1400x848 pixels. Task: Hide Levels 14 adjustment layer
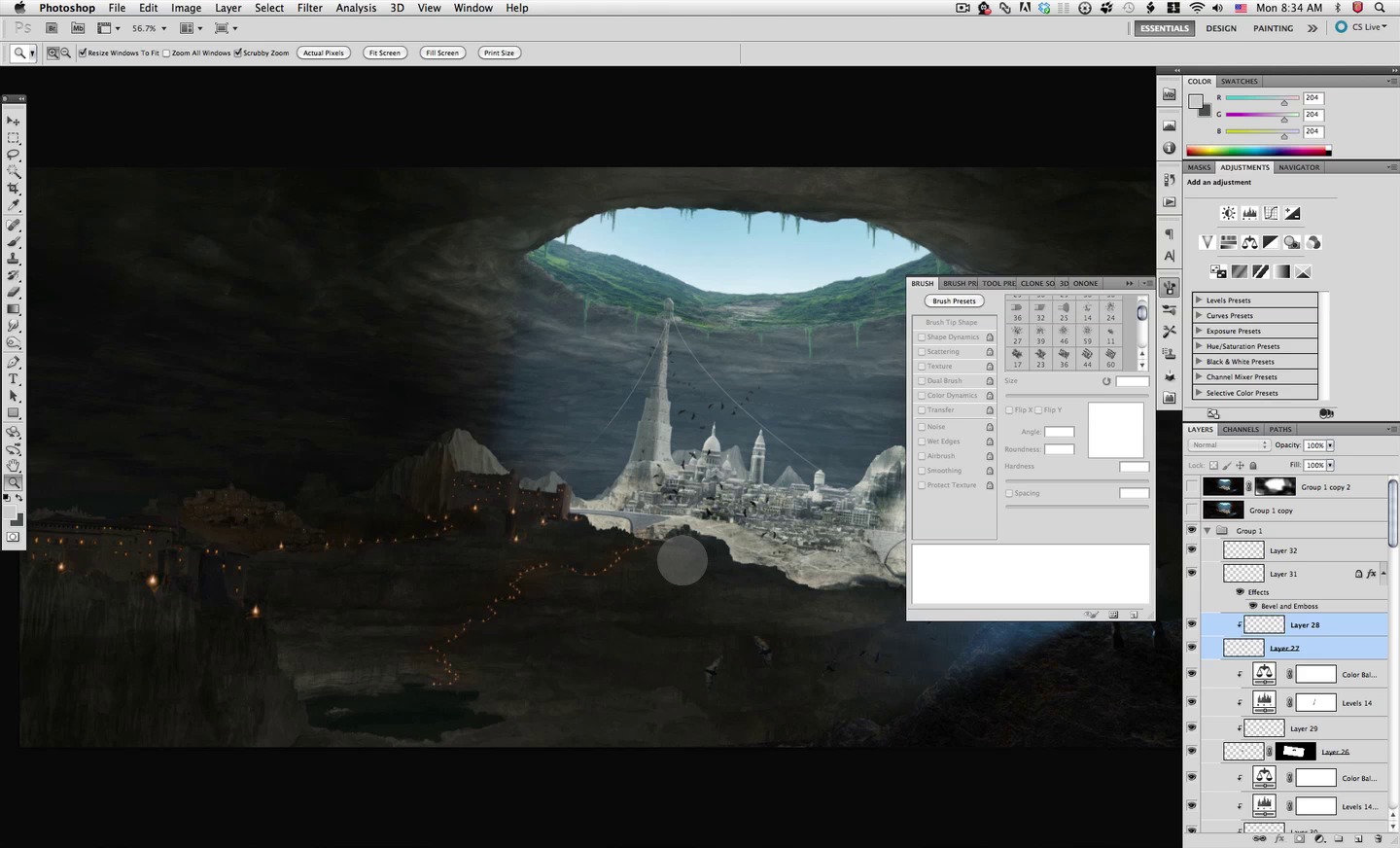(1192, 701)
